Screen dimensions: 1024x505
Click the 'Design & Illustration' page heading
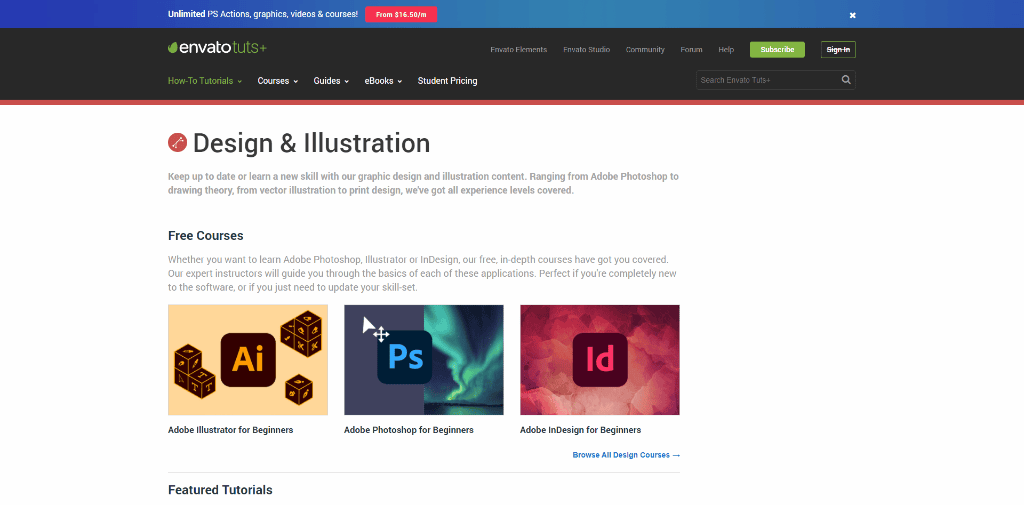[x=312, y=143]
